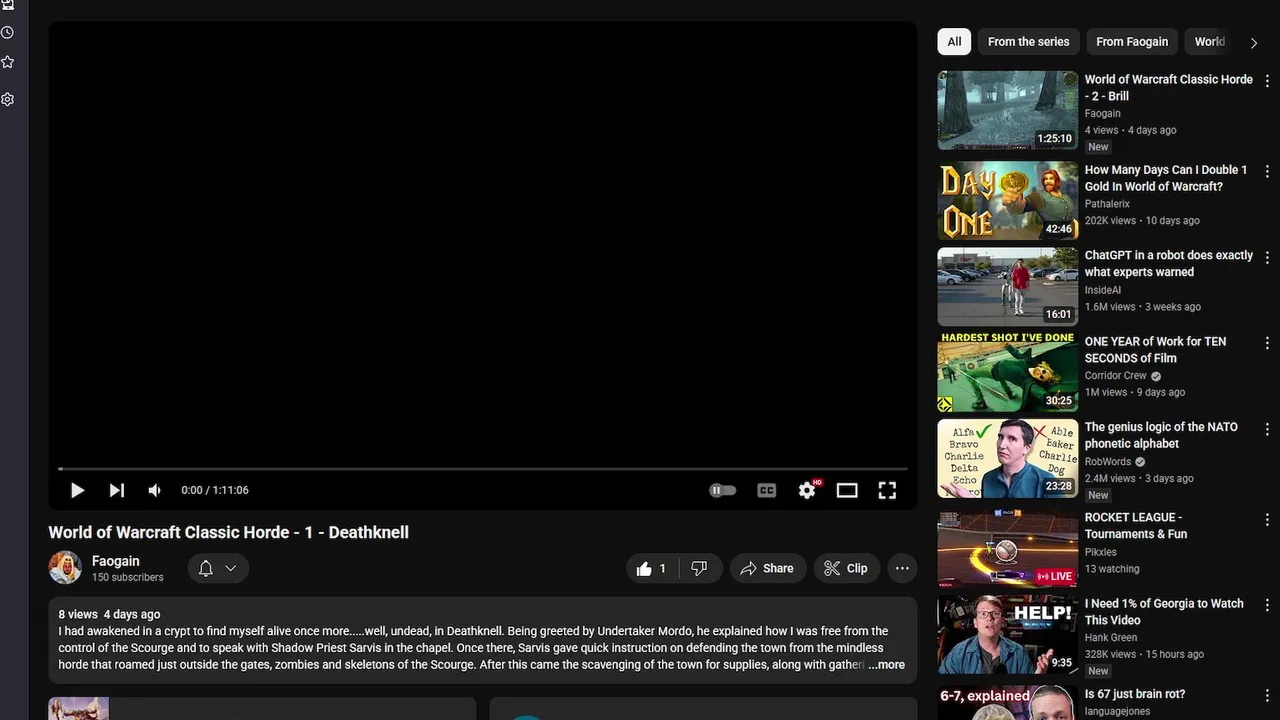1280x720 pixels.
Task: Open thumbnail for Classic Horde 2 Brill
Action: click(x=1007, y=110)
